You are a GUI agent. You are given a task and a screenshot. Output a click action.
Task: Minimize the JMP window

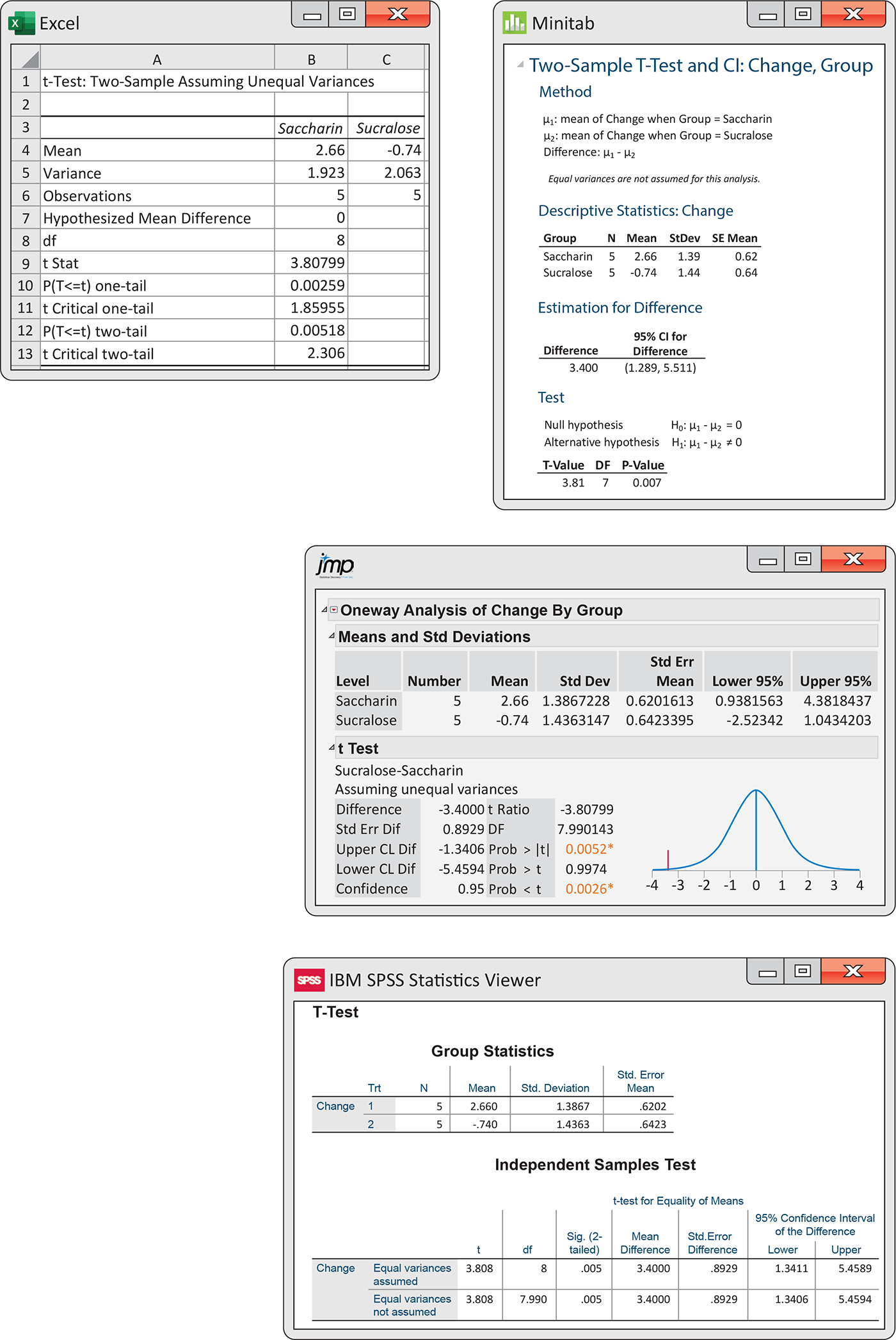pyautogui.click(x=767, y=560)
